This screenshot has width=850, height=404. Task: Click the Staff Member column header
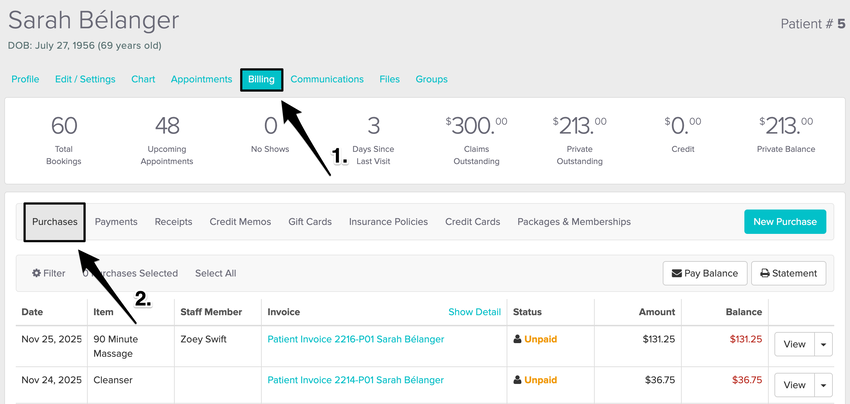click(x=211, y=312)
